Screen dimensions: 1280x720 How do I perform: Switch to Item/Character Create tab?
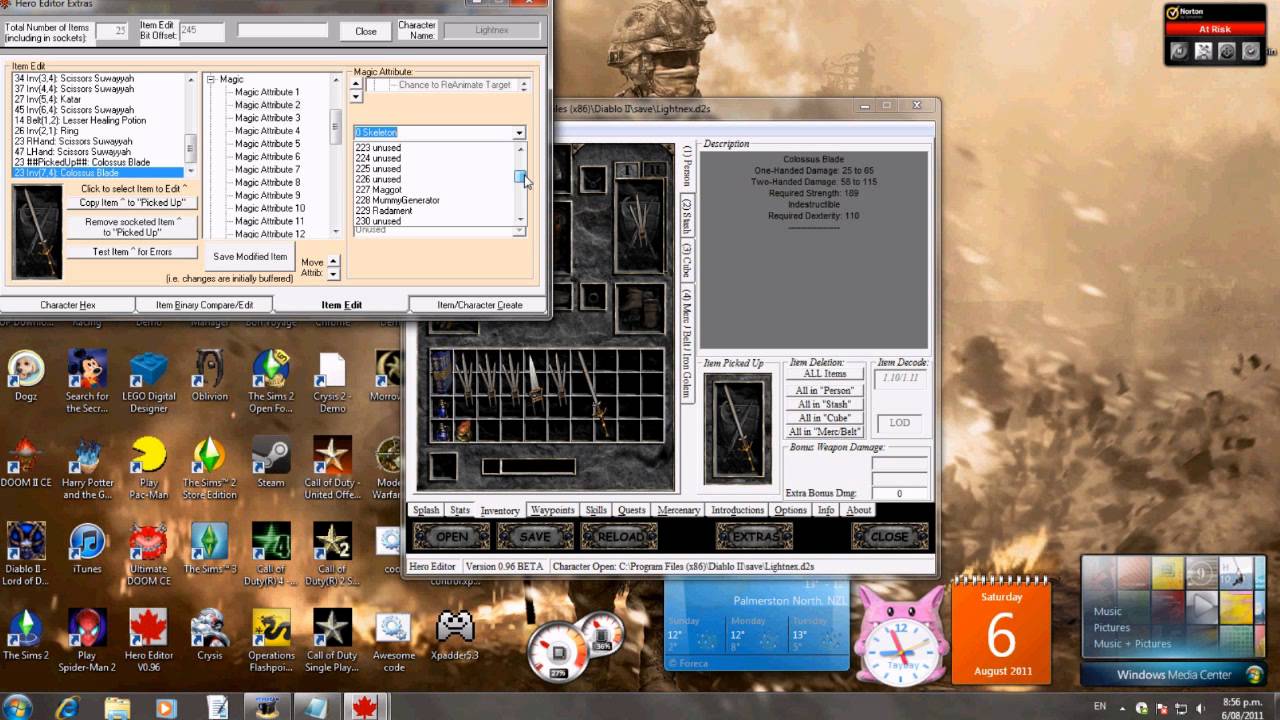point(480,305)
